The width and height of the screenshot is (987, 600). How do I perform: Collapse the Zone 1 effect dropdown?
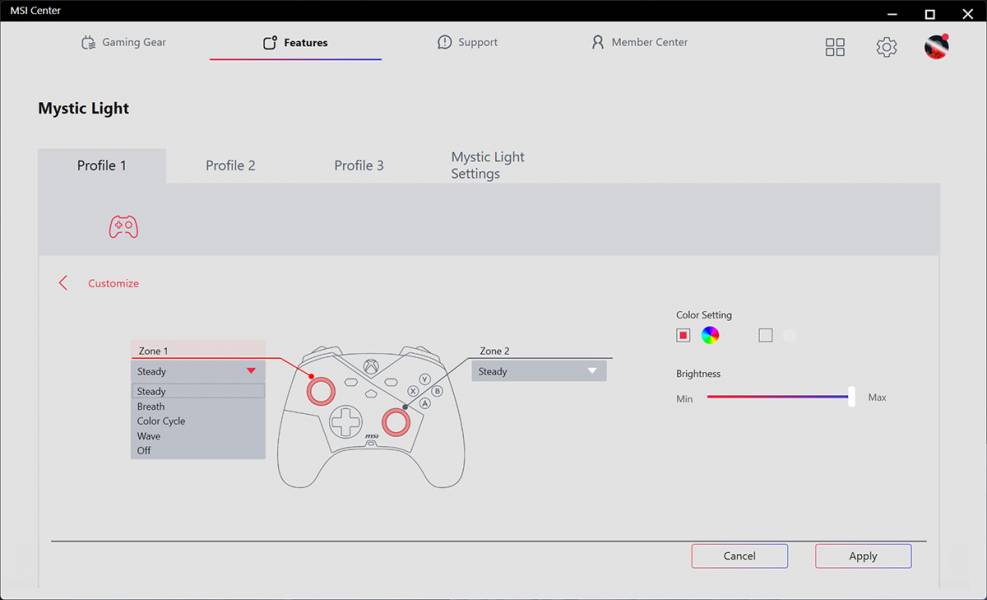coord(251,371)
